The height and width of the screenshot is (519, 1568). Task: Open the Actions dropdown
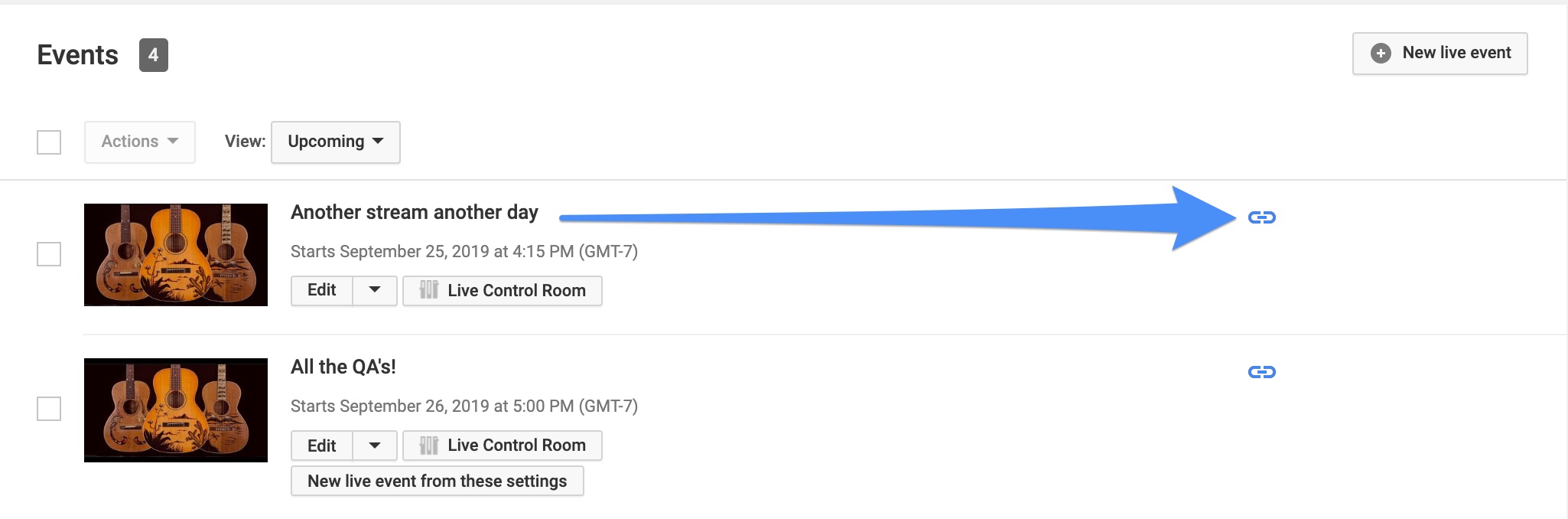click(140, 142)
